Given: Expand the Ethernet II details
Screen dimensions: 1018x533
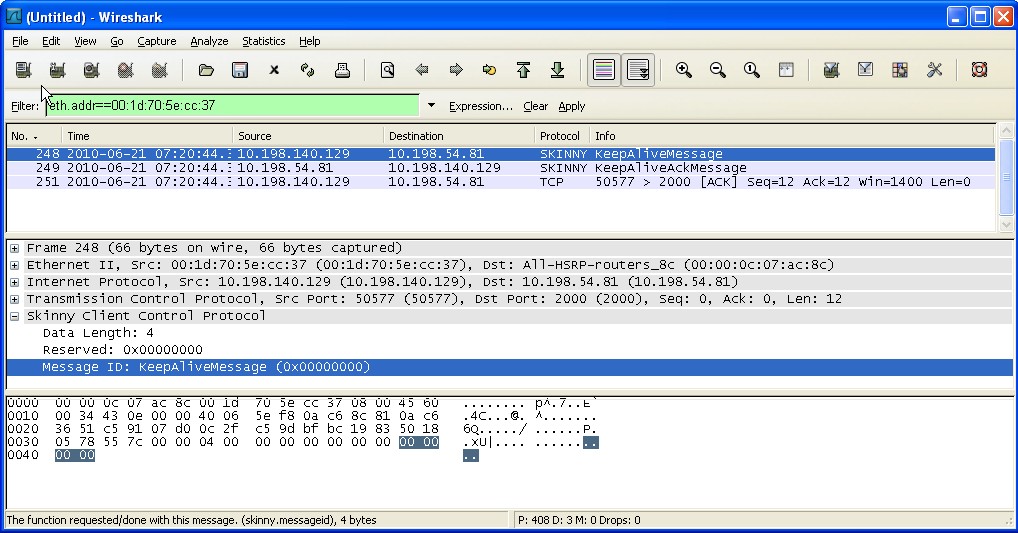Looking at the screenshot, I should pyautogui.click(x=15, y=265).
